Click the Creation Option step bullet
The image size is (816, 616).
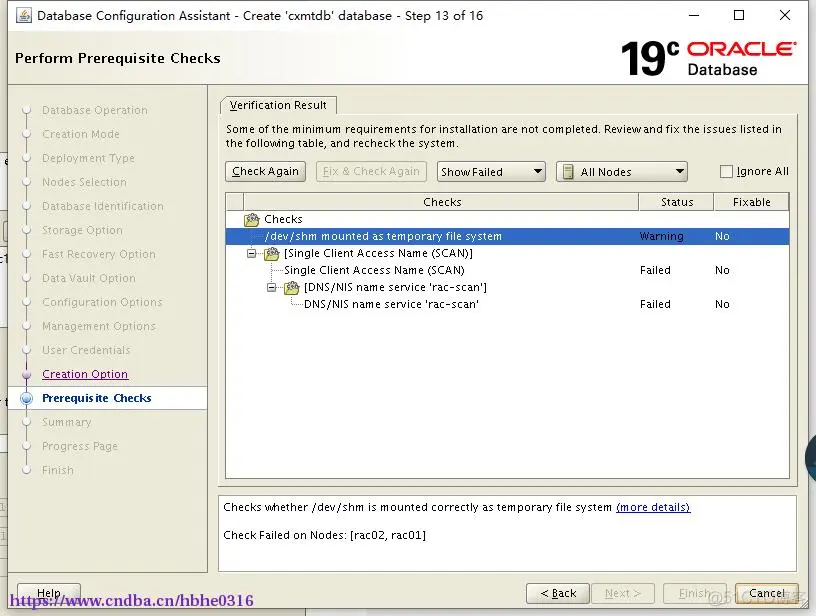(x=27, y=375)
